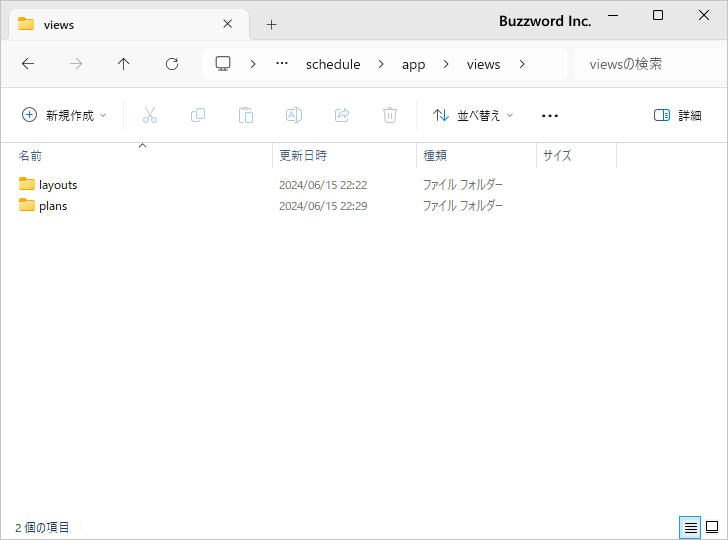The height and width of the screenshot is (540, 728).
Task: Switch to details list view layout
Action: pos(690,527)
